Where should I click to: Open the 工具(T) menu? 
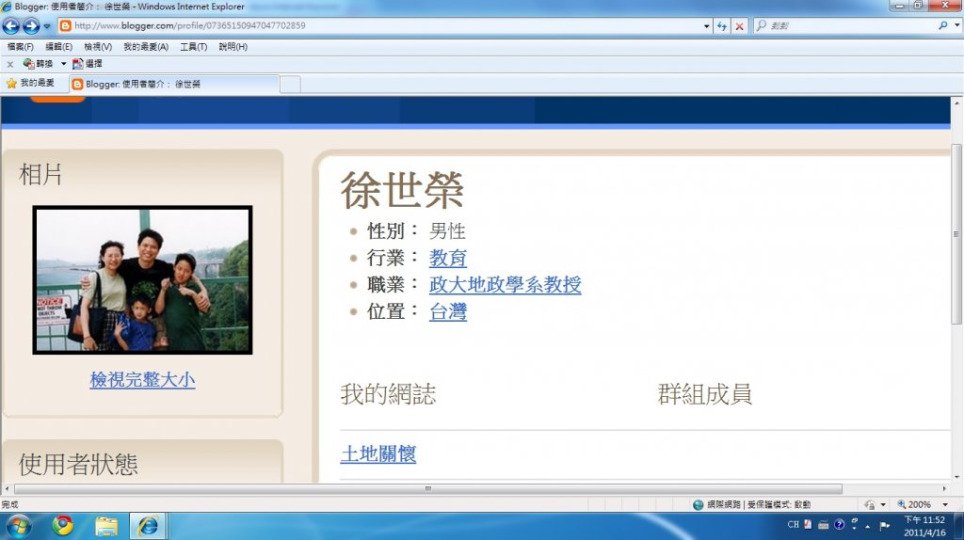[193, 47]
